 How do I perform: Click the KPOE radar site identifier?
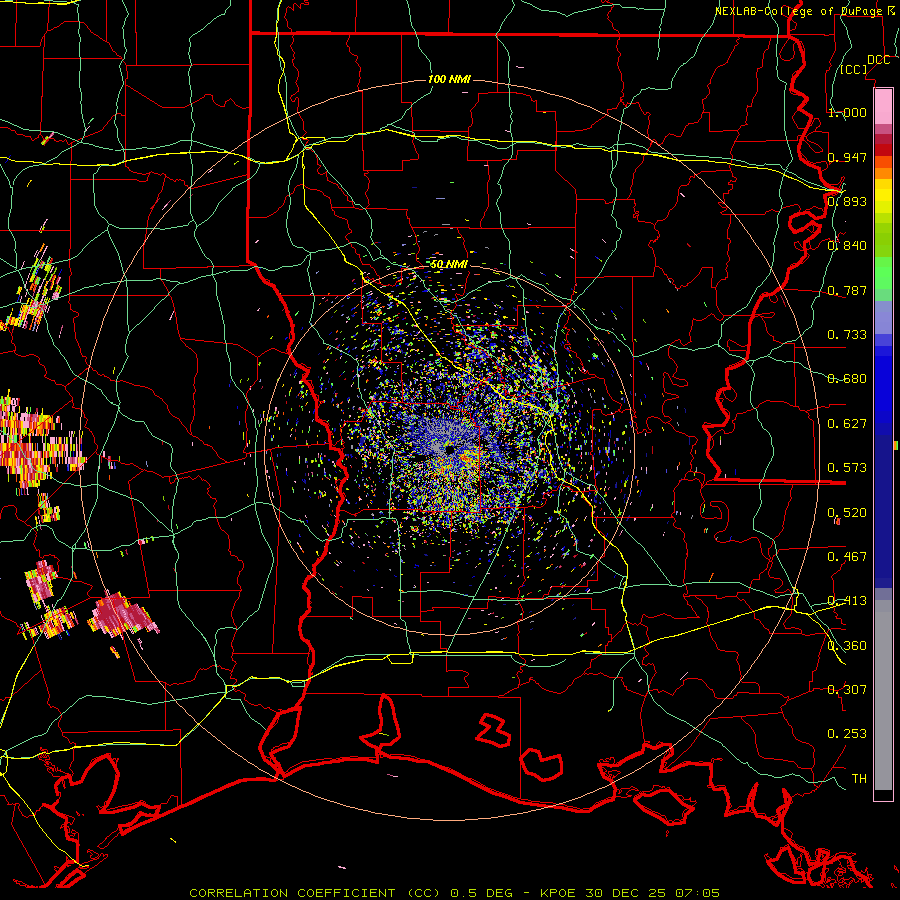pos(560,893)
